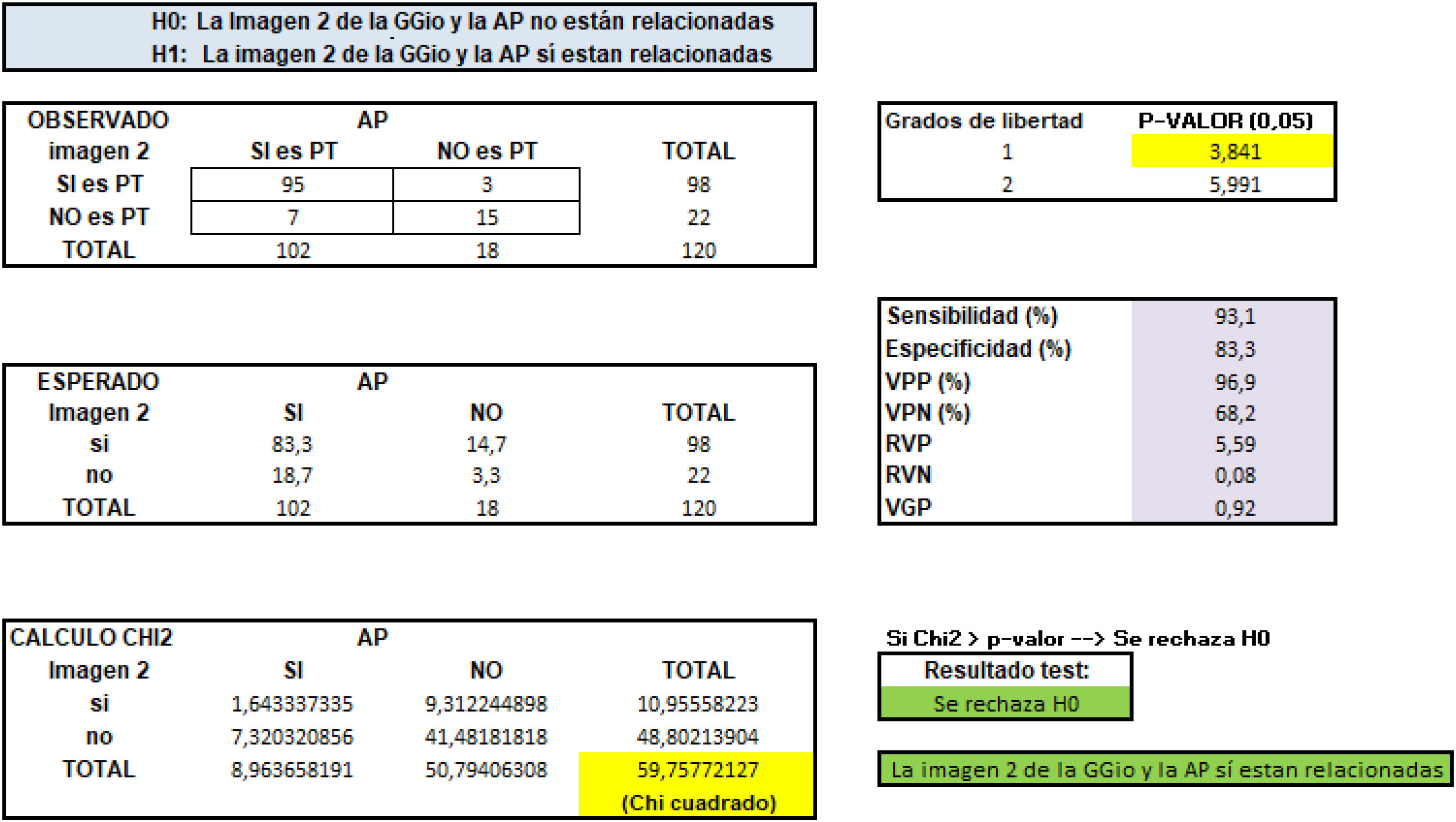Click the observed cell with value 95
The width and height of the screenshot is (1456, 822).
pos(292,184)
